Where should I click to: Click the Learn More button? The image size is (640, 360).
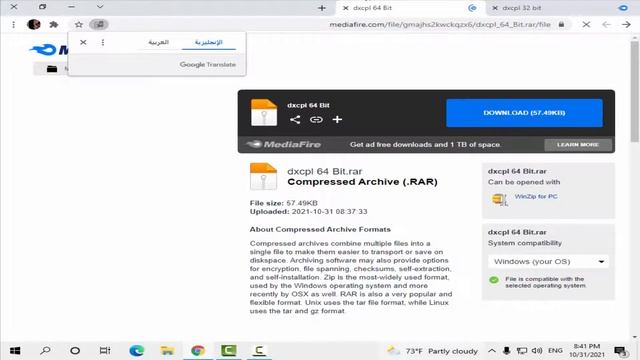[x=578, y=144]
